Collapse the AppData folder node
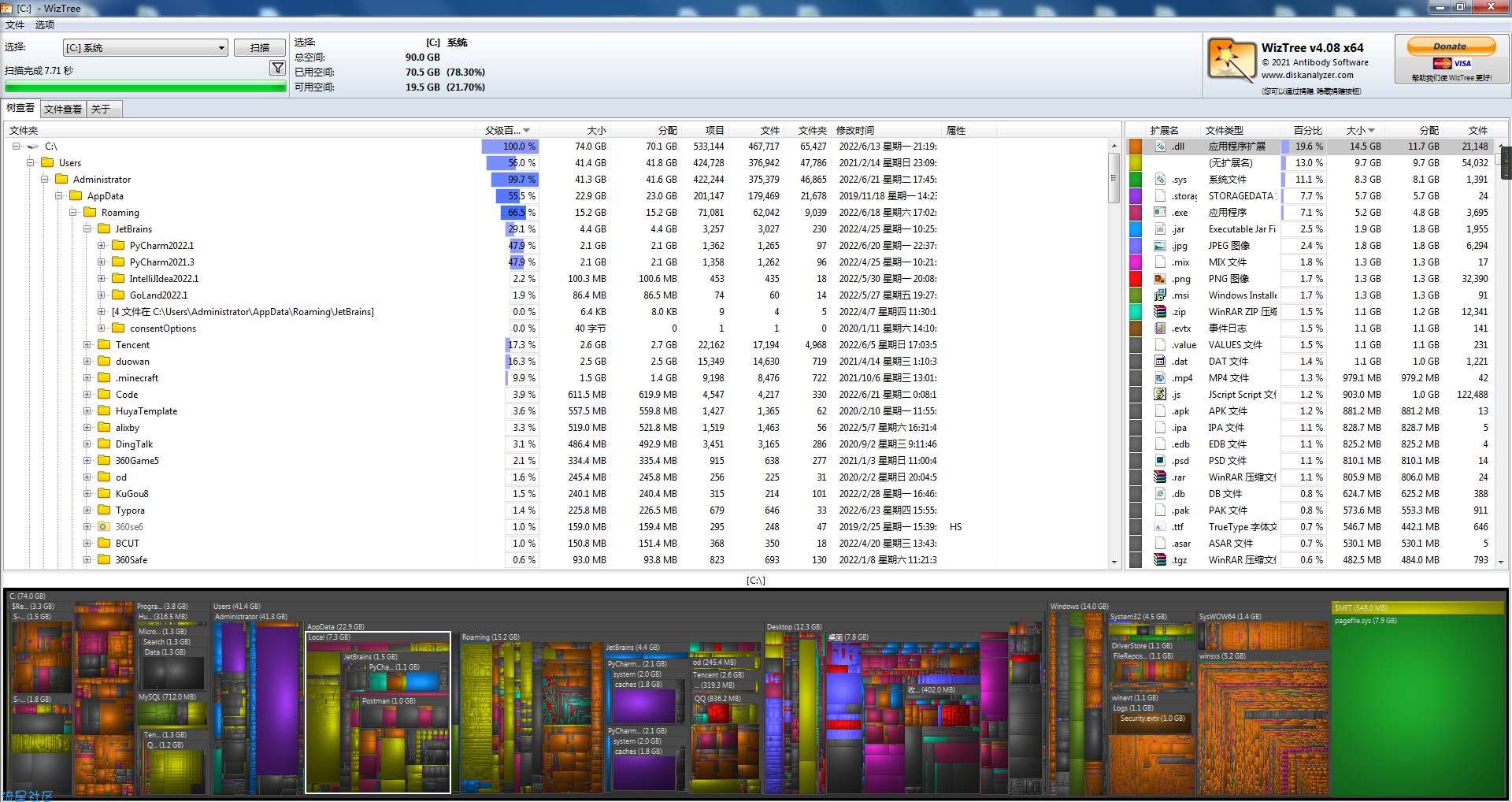The height and width of the screenshot is (802, 1512). pyautogui.click(x=58, y=196)
